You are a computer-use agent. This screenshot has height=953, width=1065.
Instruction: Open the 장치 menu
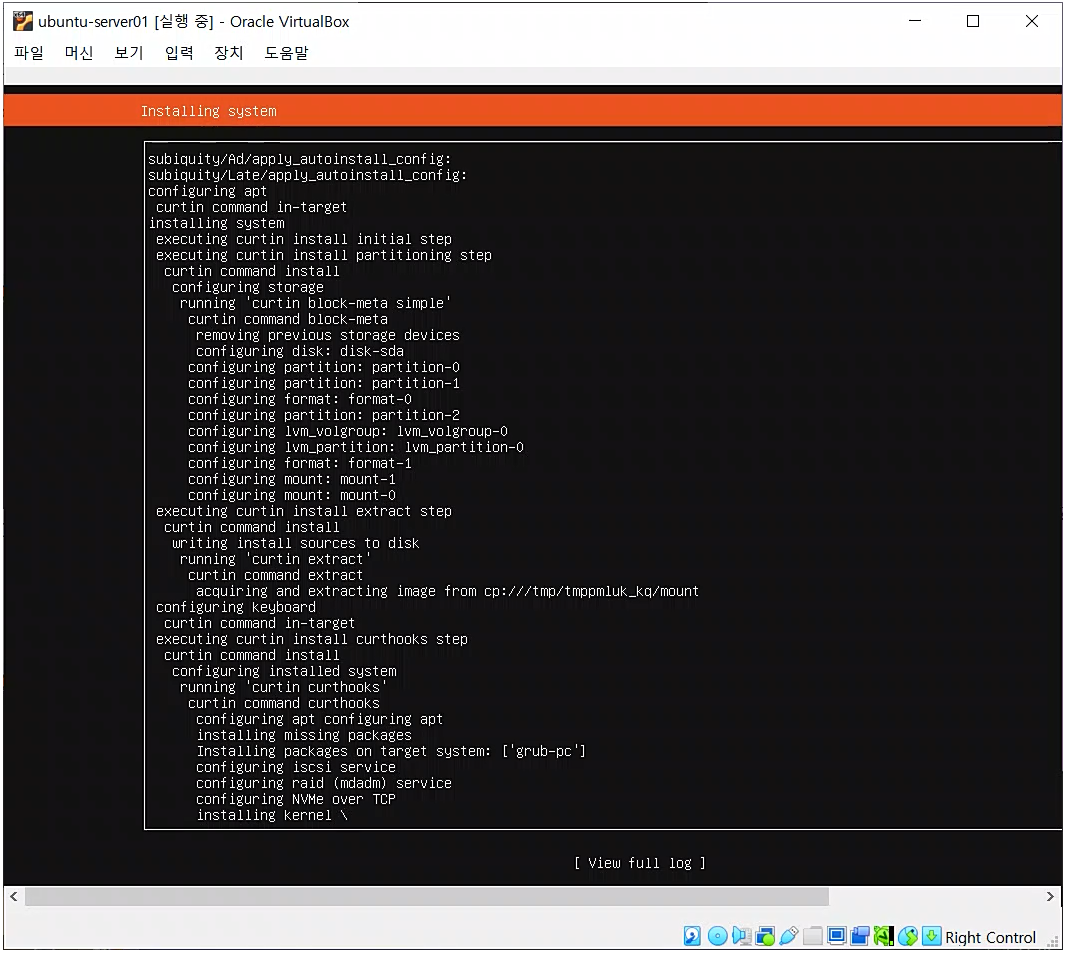[229, 53]
